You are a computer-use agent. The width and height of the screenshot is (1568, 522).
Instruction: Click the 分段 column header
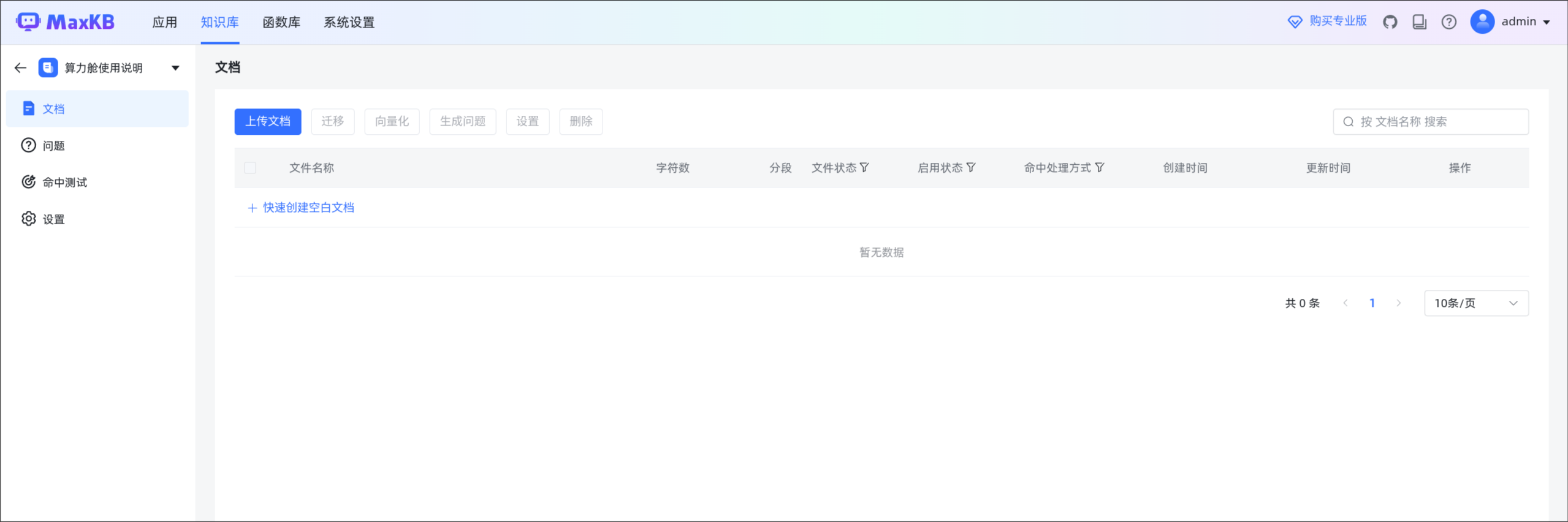coord(780,167)
